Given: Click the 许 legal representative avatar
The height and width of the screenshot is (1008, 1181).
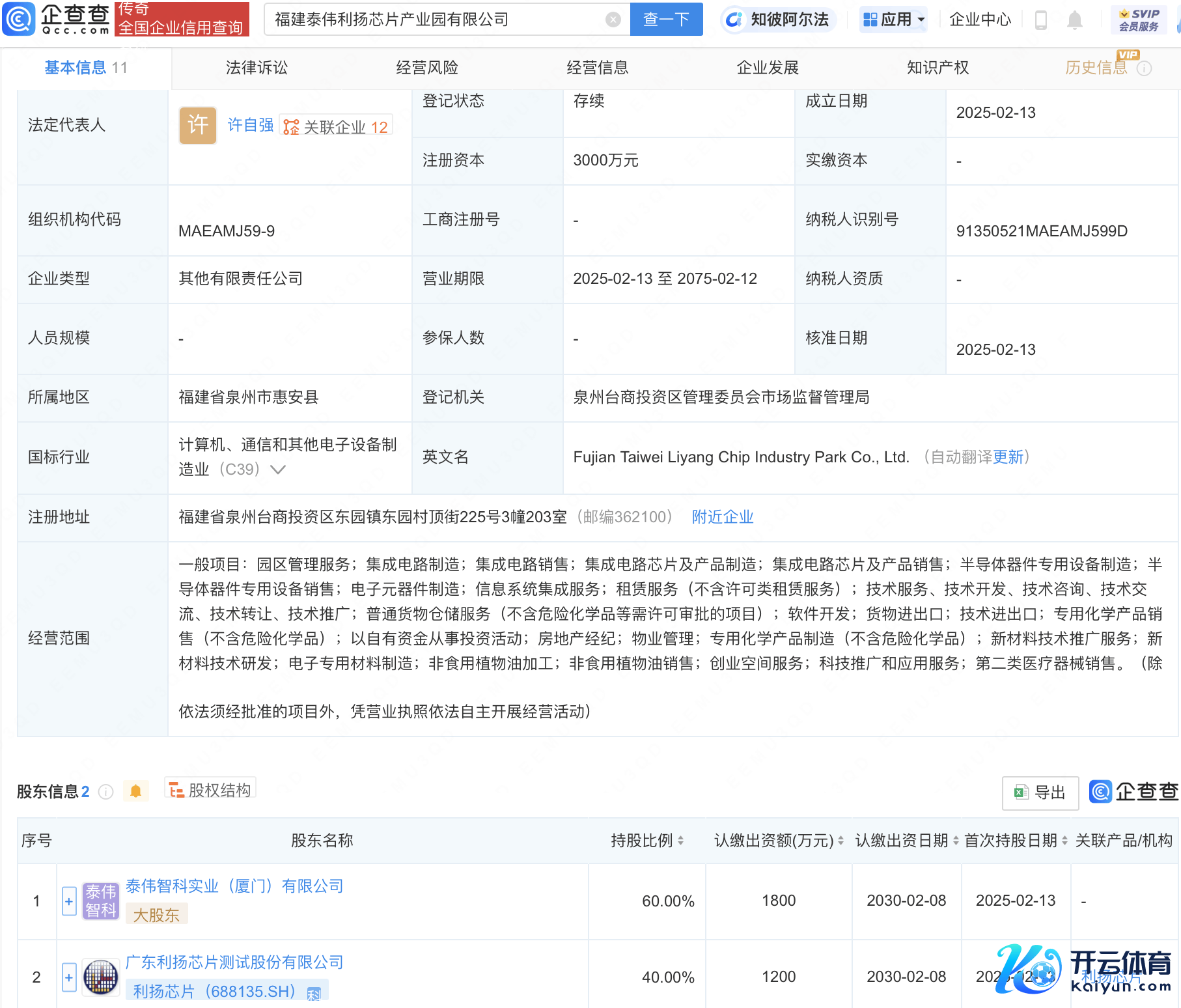Looking at the screenshot, I should [197, 125].
